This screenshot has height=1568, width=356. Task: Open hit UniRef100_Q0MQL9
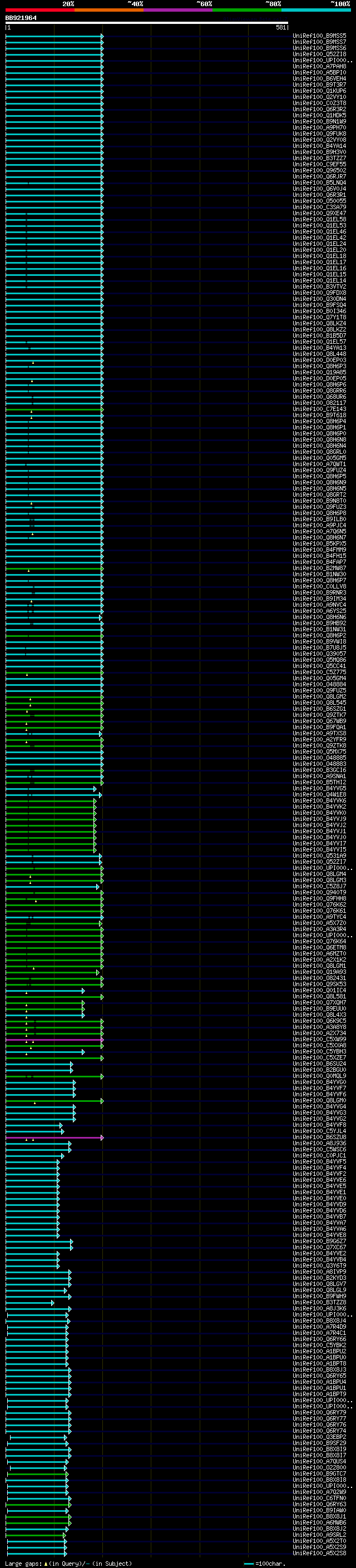point(319,1076)
